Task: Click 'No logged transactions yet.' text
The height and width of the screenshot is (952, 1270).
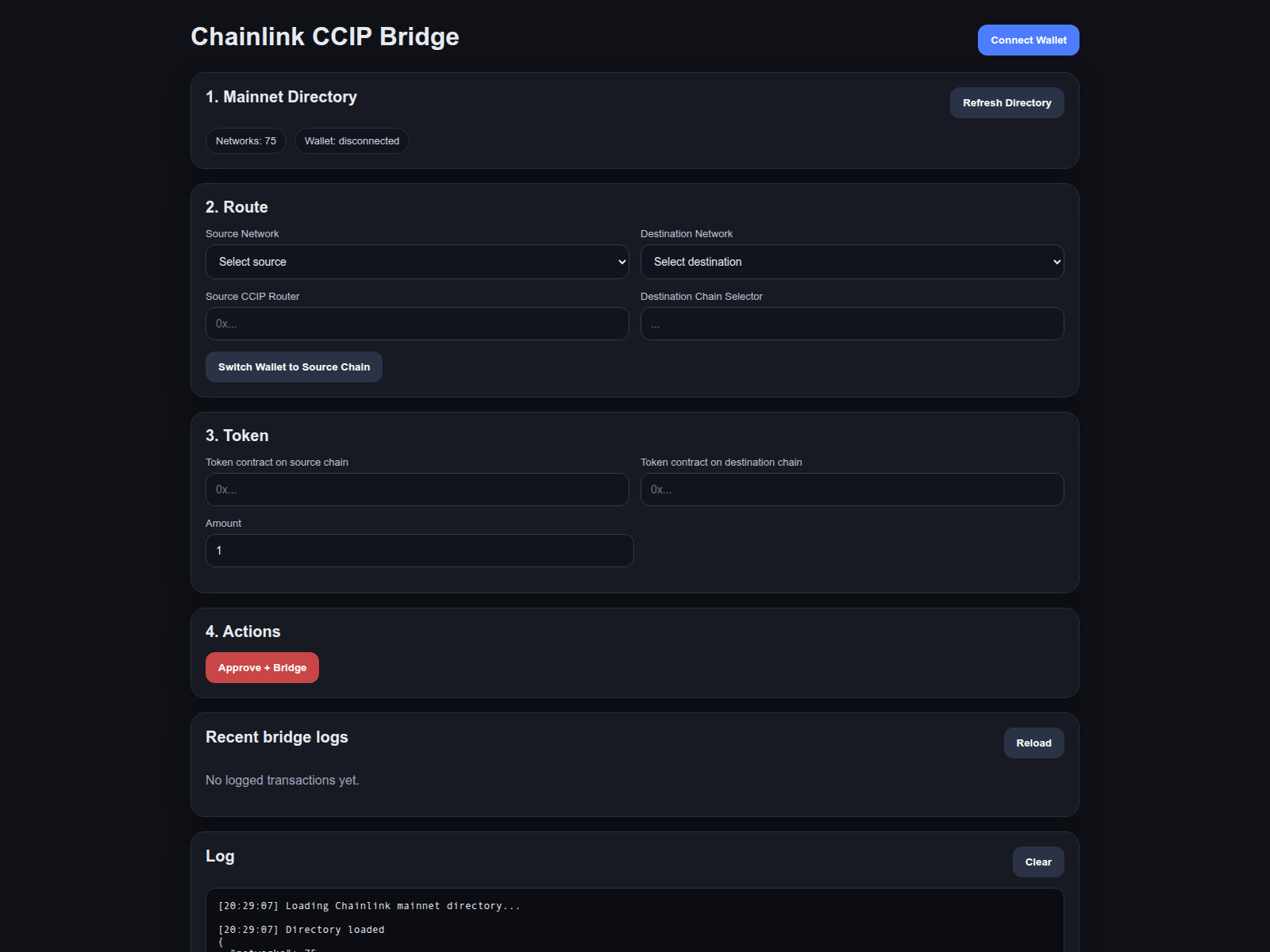Action: [283, 780]
